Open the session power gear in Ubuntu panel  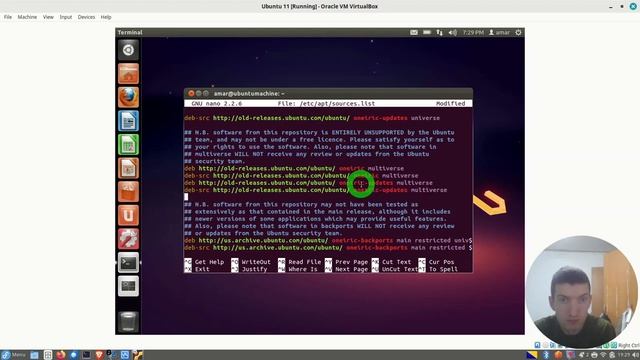coord(518,32)
